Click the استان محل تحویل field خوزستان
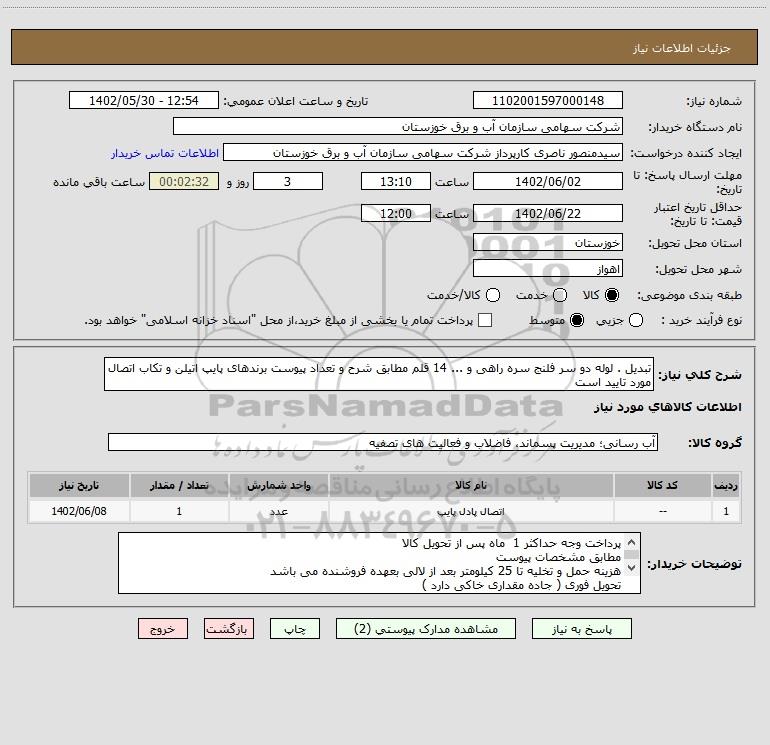Screen dimensions: 770x745 point(548,243)
